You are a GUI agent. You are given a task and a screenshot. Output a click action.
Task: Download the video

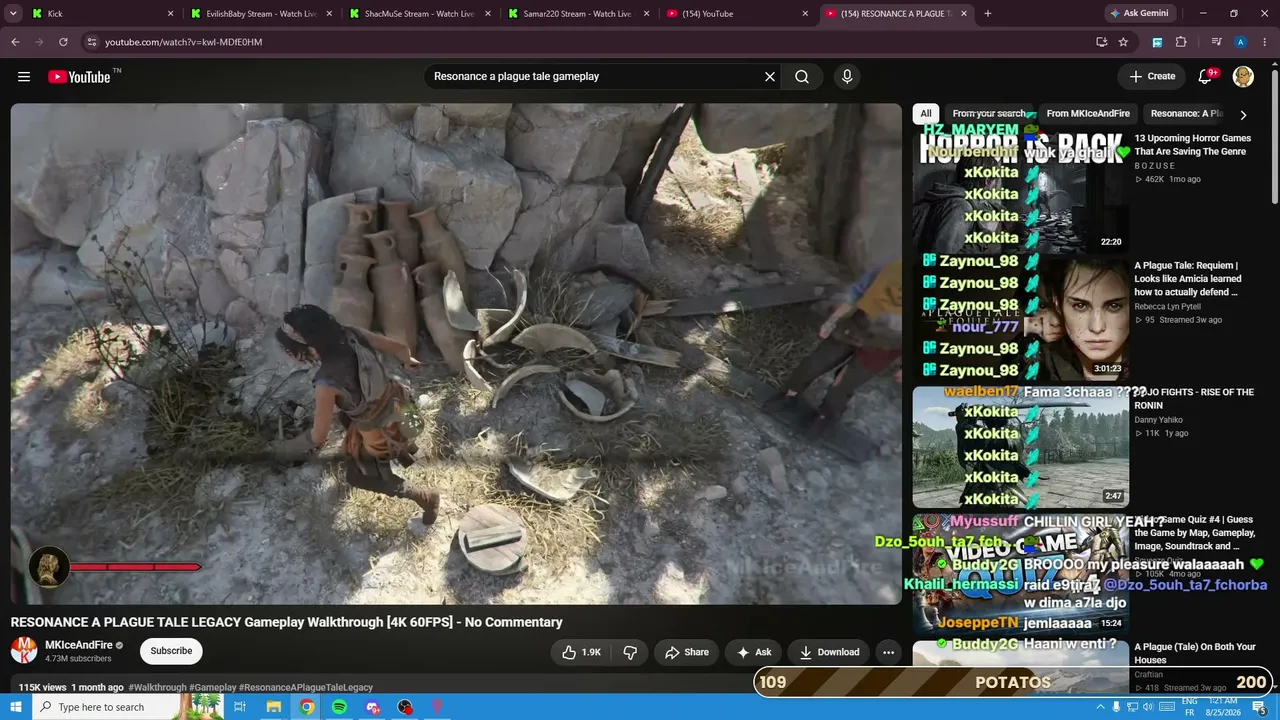point(829,652)
